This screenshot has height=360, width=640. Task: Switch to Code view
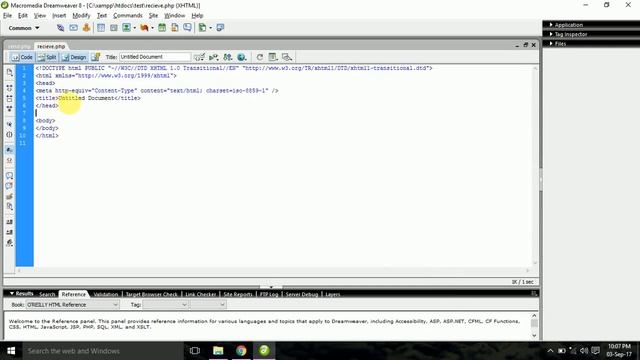pyautogui.click(x=22, y=57)
